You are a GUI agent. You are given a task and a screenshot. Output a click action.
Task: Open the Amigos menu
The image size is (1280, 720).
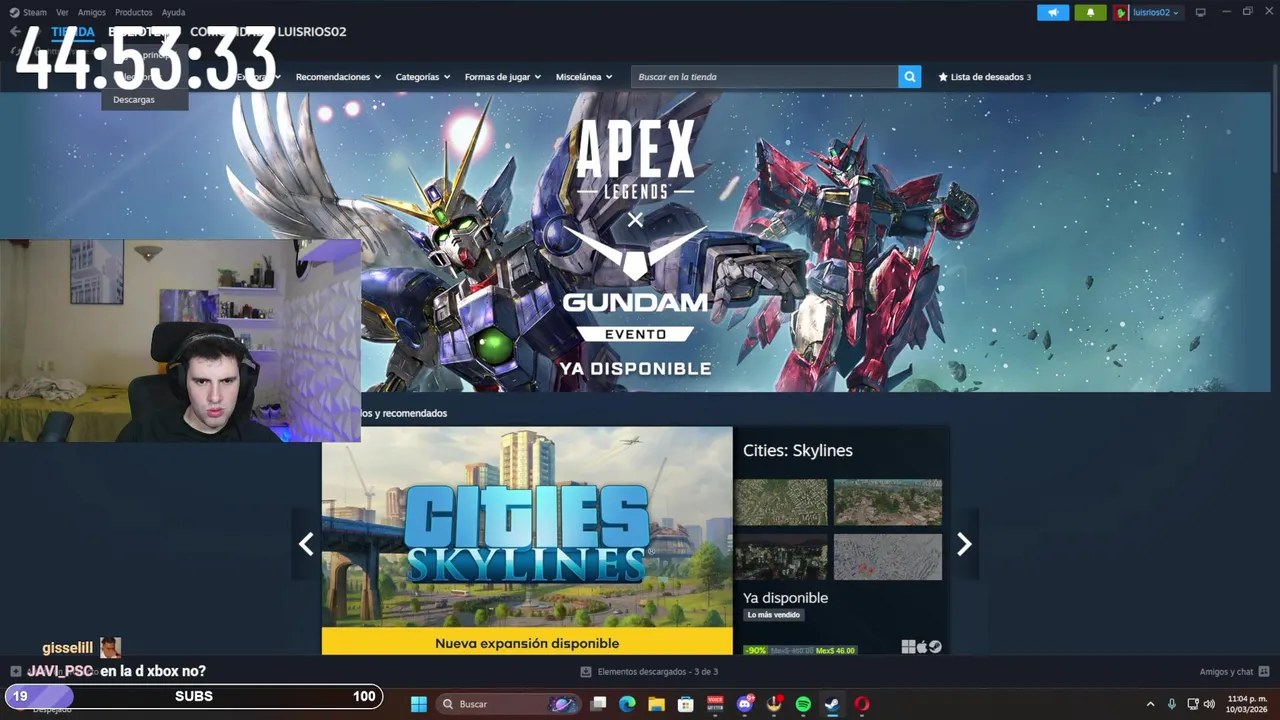point(92,12)
